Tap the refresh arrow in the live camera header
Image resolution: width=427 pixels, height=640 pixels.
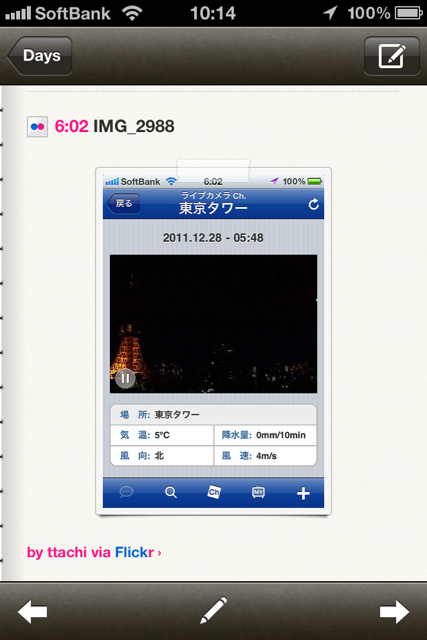(x=313, y=204)
